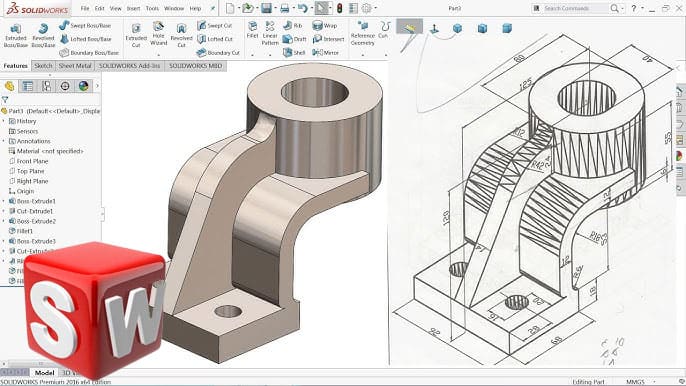Open the Fillet dropdown arrow
Screen dimensions: 686x386
252,55
